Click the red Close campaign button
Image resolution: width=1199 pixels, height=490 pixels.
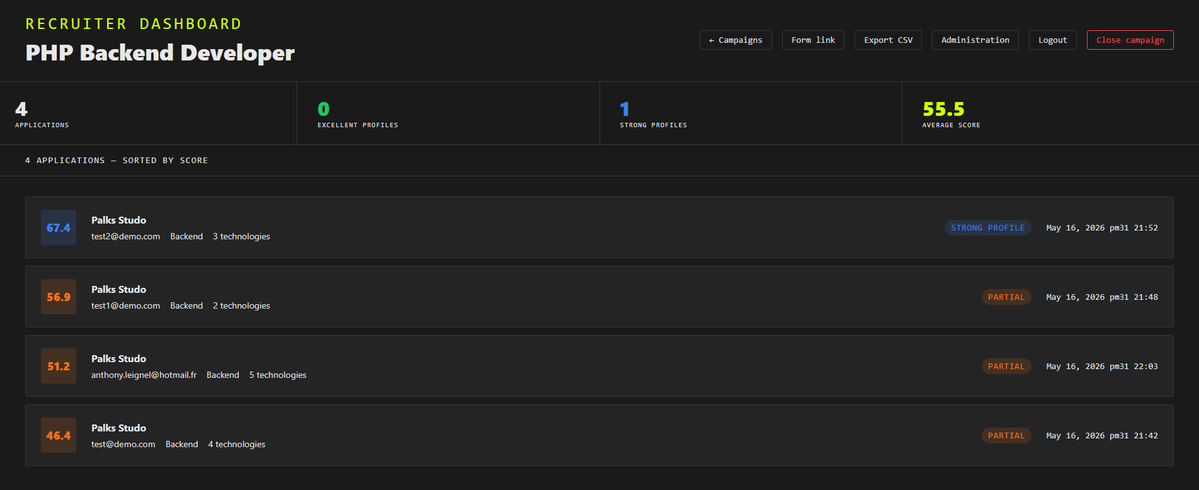tap(1130, 40)
